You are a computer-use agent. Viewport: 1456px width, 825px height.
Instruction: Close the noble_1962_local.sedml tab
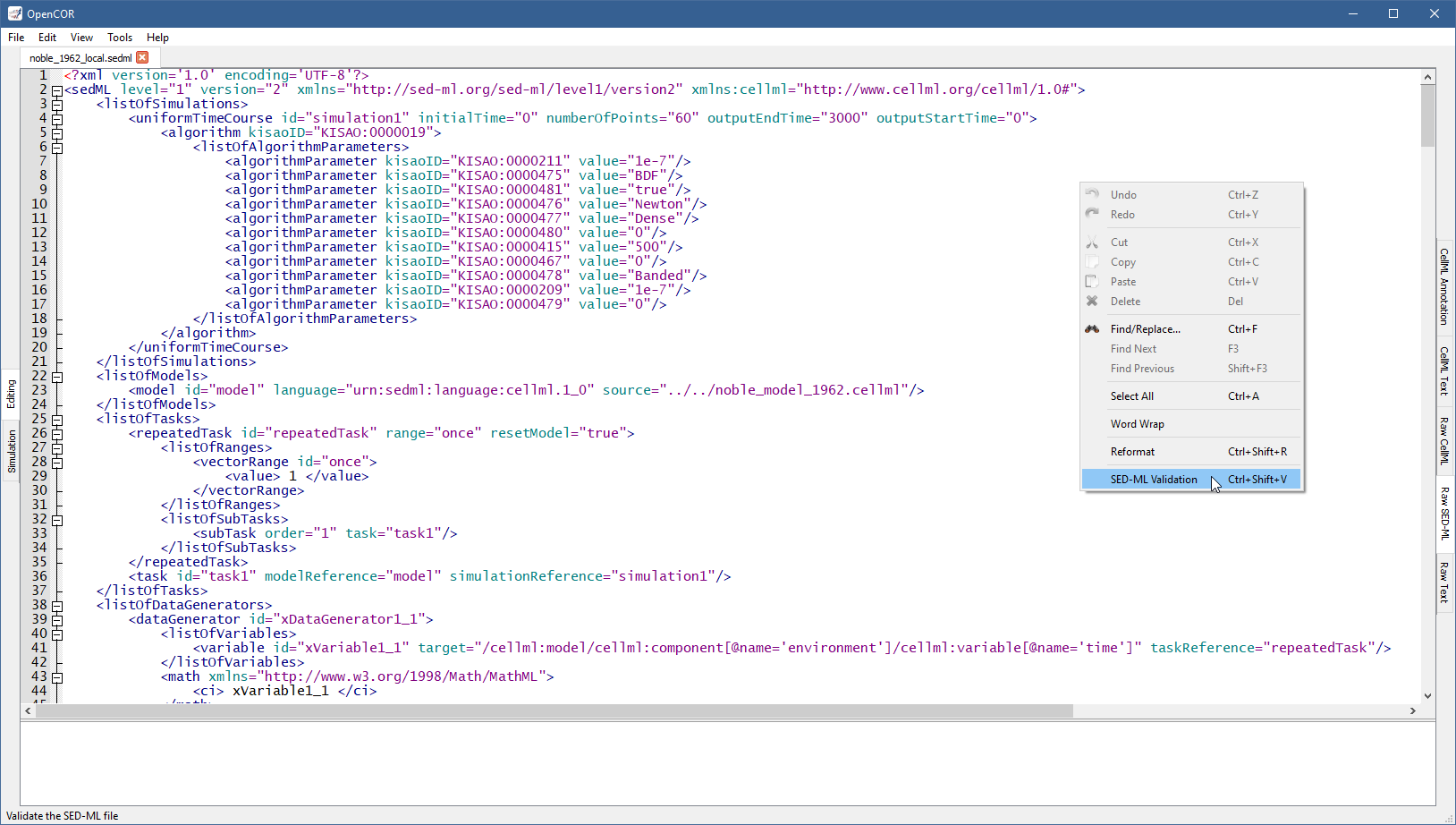click(x=142, y=57)
